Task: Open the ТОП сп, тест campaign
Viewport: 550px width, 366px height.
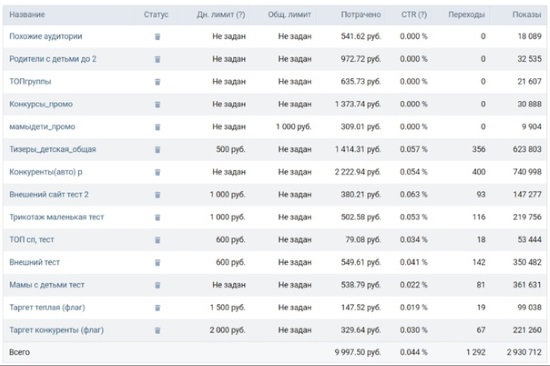Action: click(x=32, y=240)
